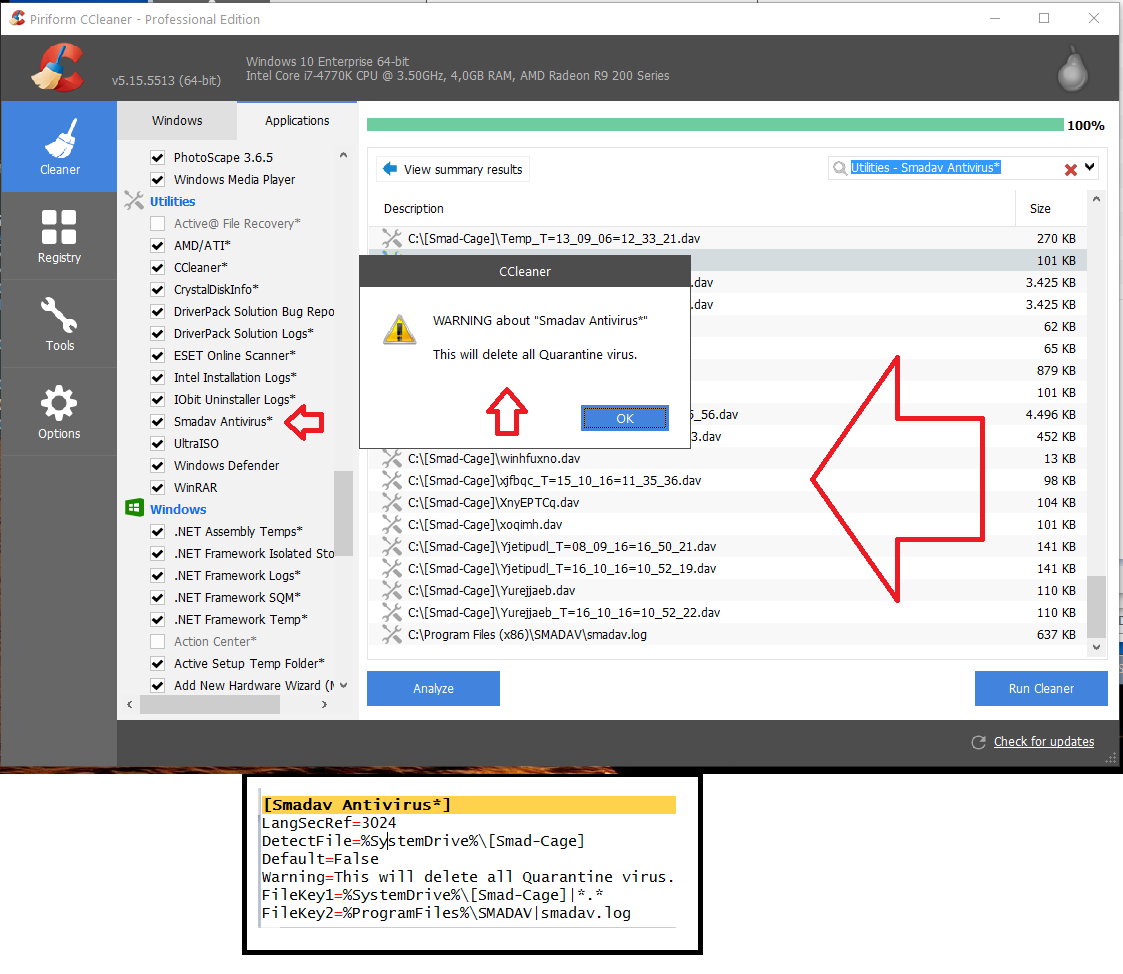Image resolution: width=1123 pixels, height=974 pixels.
Task: Open the Options gear section
Action: [59, 412]
